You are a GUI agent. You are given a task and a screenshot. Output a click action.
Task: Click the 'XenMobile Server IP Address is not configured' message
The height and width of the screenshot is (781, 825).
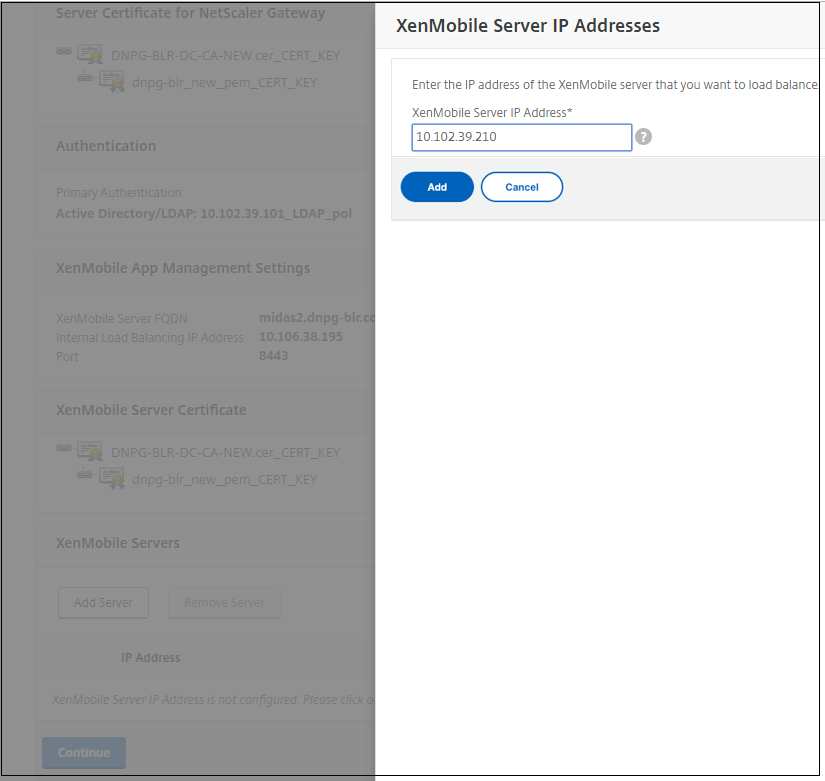click(213, 700)
